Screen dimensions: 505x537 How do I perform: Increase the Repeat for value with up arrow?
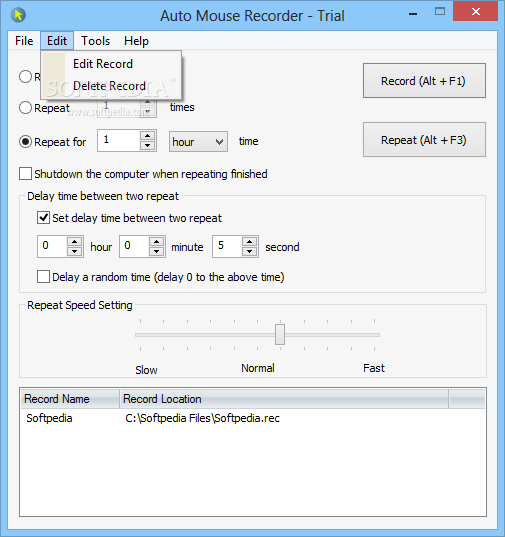point(148,136)
